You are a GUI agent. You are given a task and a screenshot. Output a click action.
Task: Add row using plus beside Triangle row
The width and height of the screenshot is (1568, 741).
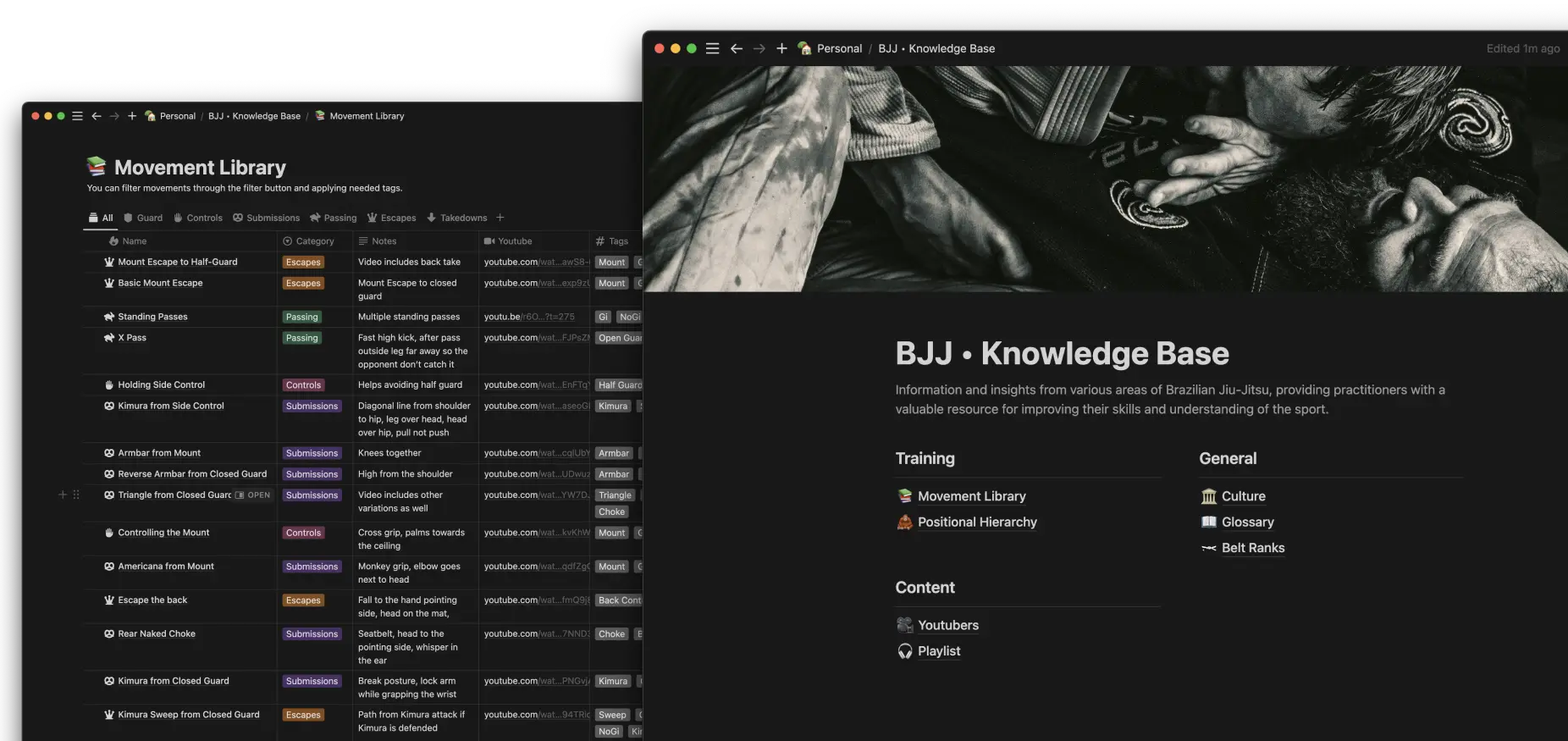(62, 495)
